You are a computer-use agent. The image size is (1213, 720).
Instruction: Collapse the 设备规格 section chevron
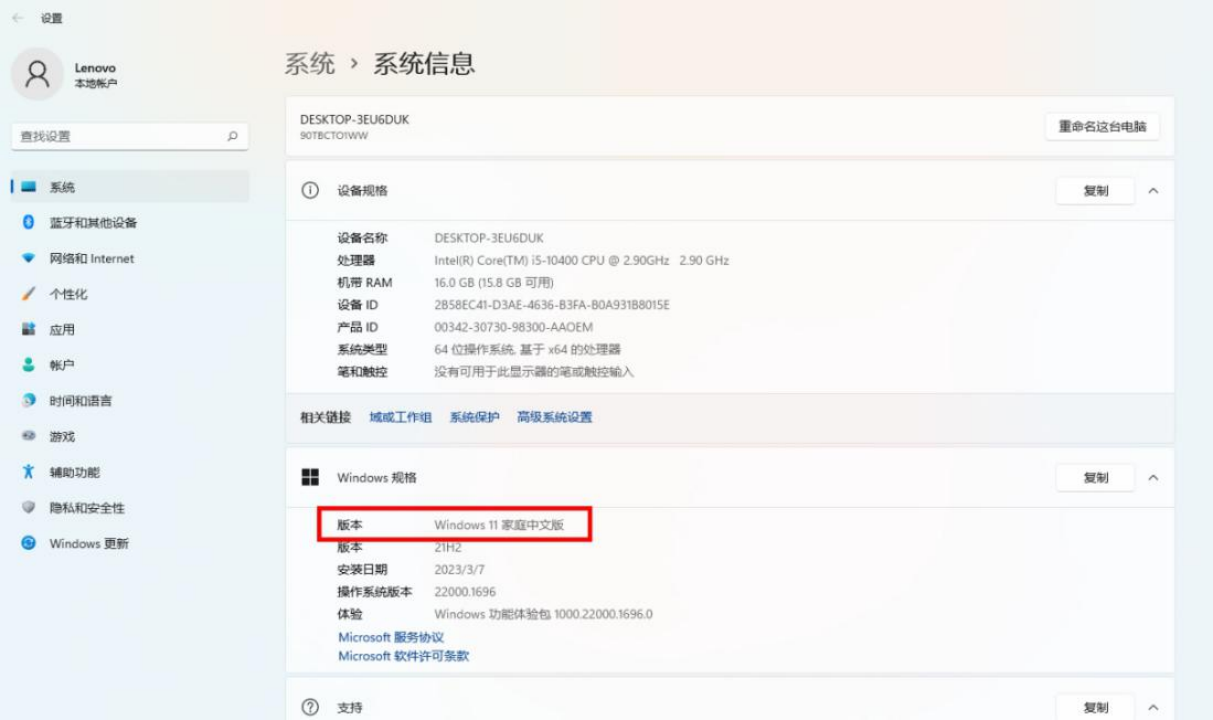coord(1153,190)
